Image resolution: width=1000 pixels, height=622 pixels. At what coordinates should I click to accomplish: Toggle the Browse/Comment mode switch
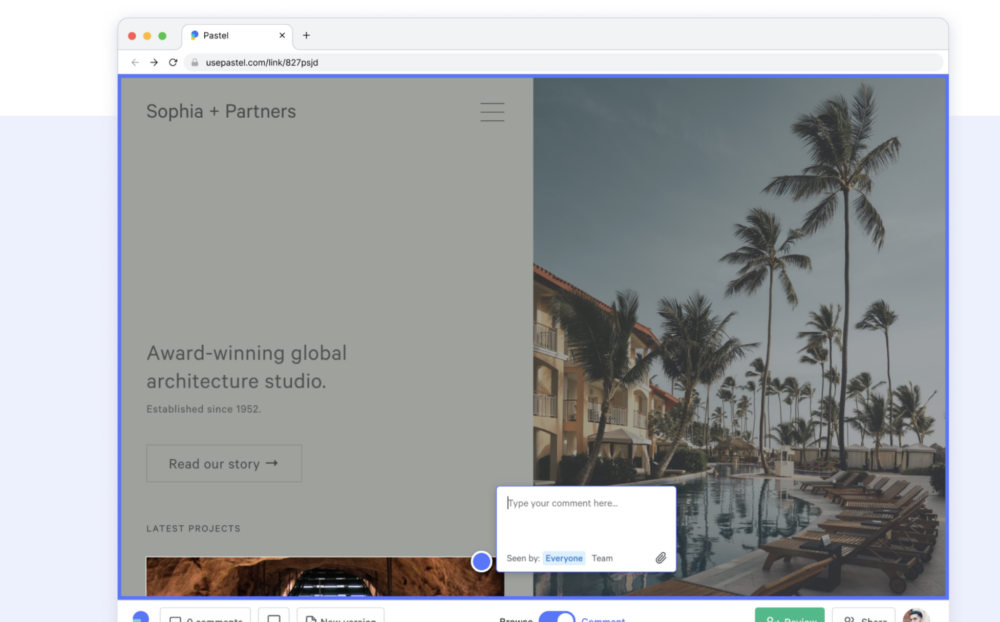557,617
